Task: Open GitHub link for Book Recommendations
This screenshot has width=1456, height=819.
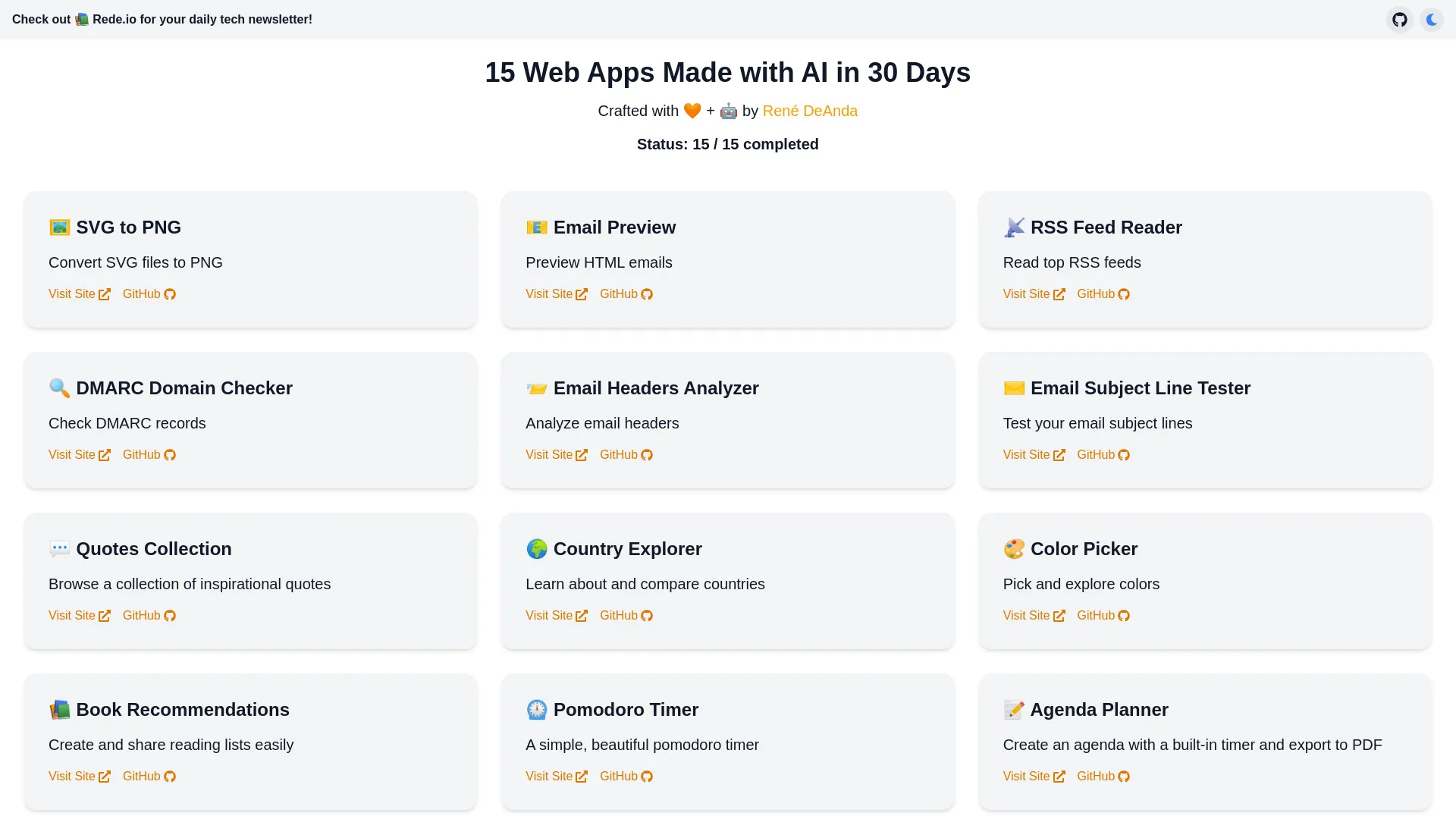Action: pyautogui.click(x=142, y=777)
